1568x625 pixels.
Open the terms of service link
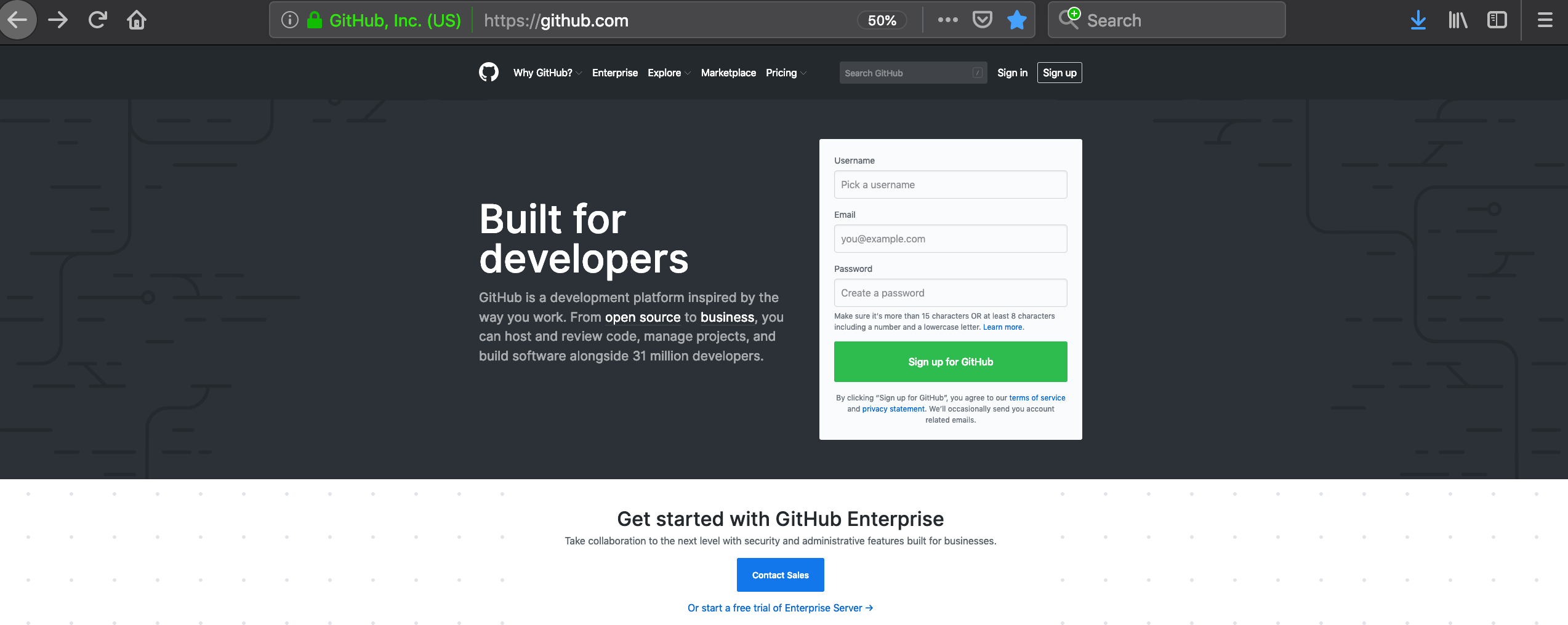[1037, 398]
